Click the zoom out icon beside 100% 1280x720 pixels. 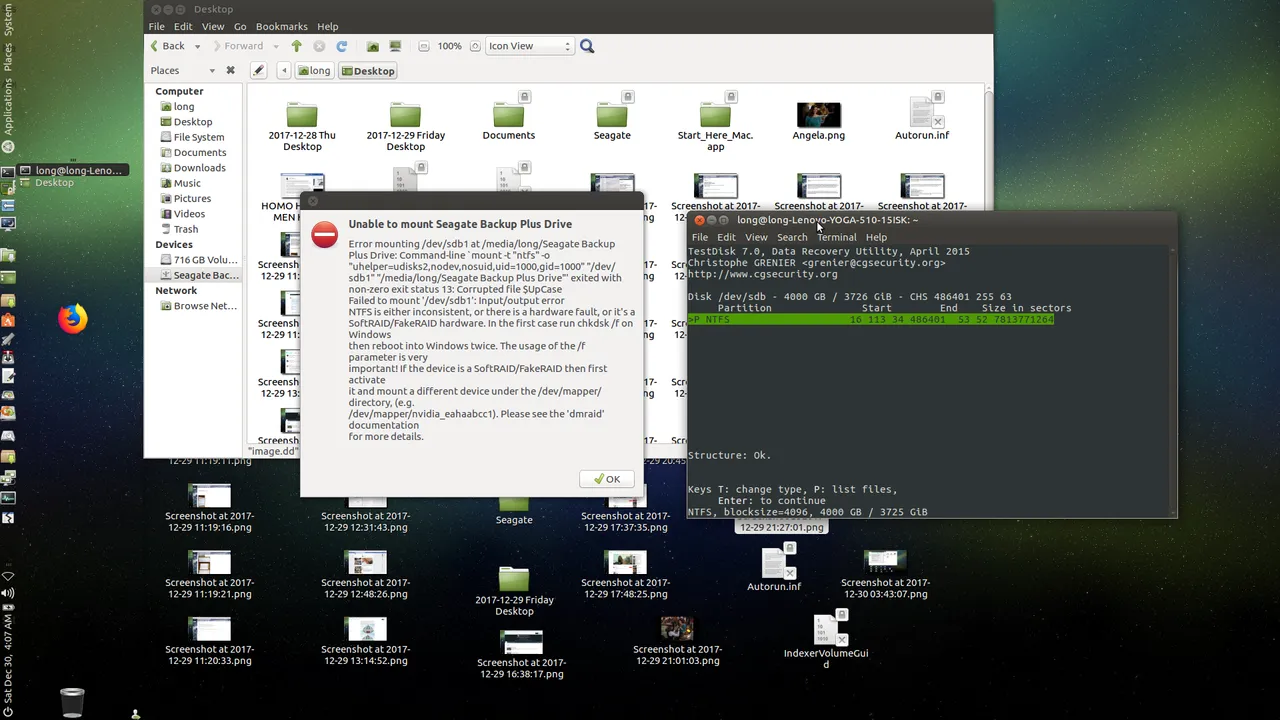[424, 46]
